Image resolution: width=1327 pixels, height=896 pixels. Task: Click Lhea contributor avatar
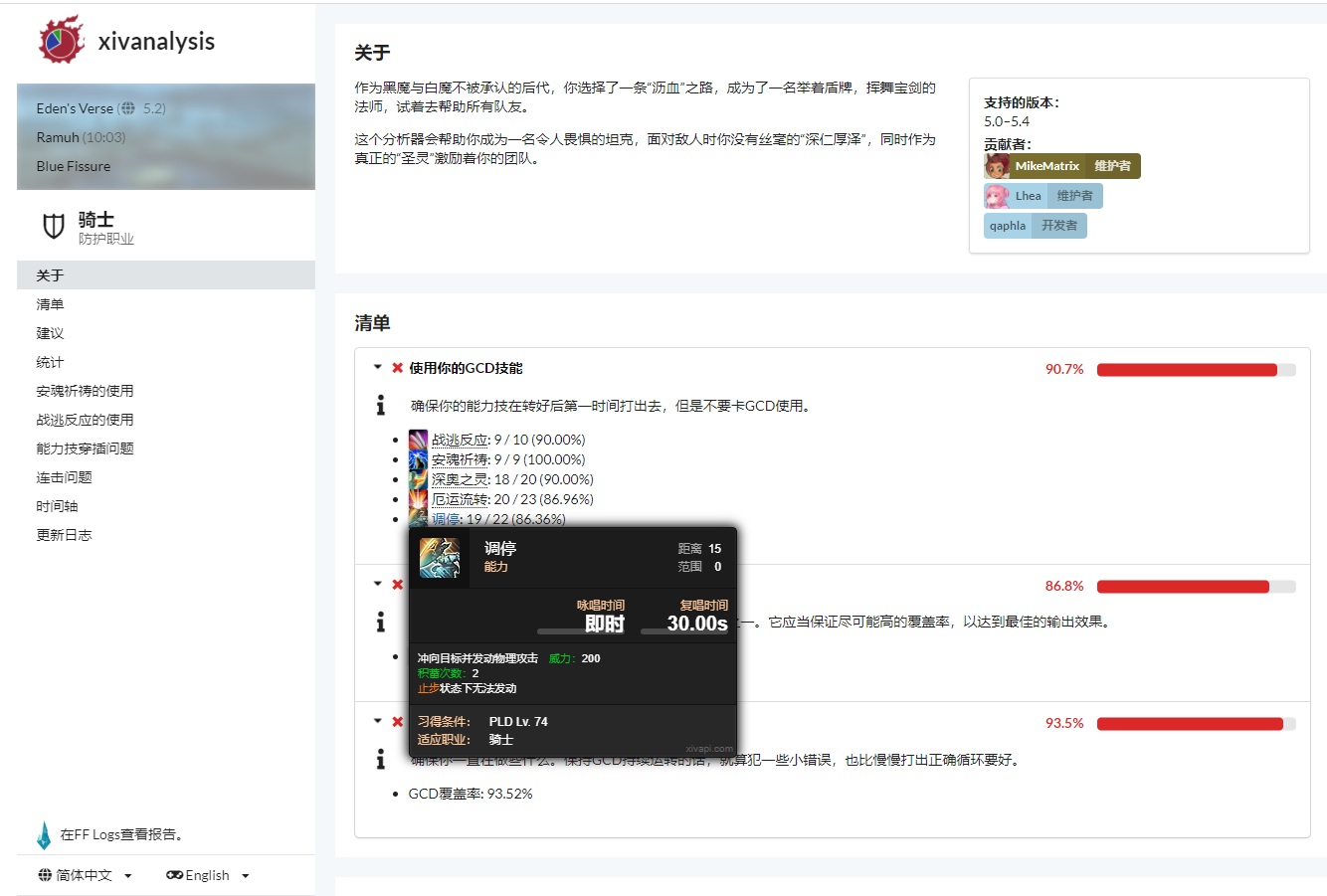(x=997, y=196)
